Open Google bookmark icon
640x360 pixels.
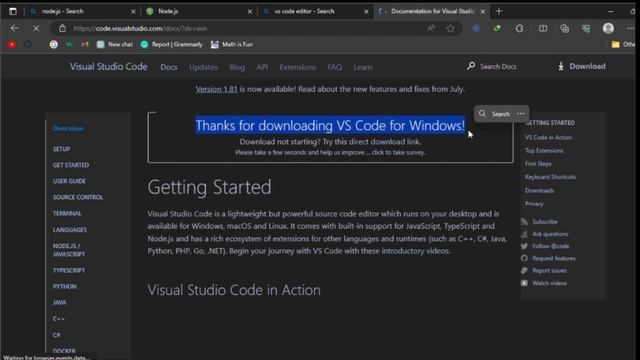[53, 44]
